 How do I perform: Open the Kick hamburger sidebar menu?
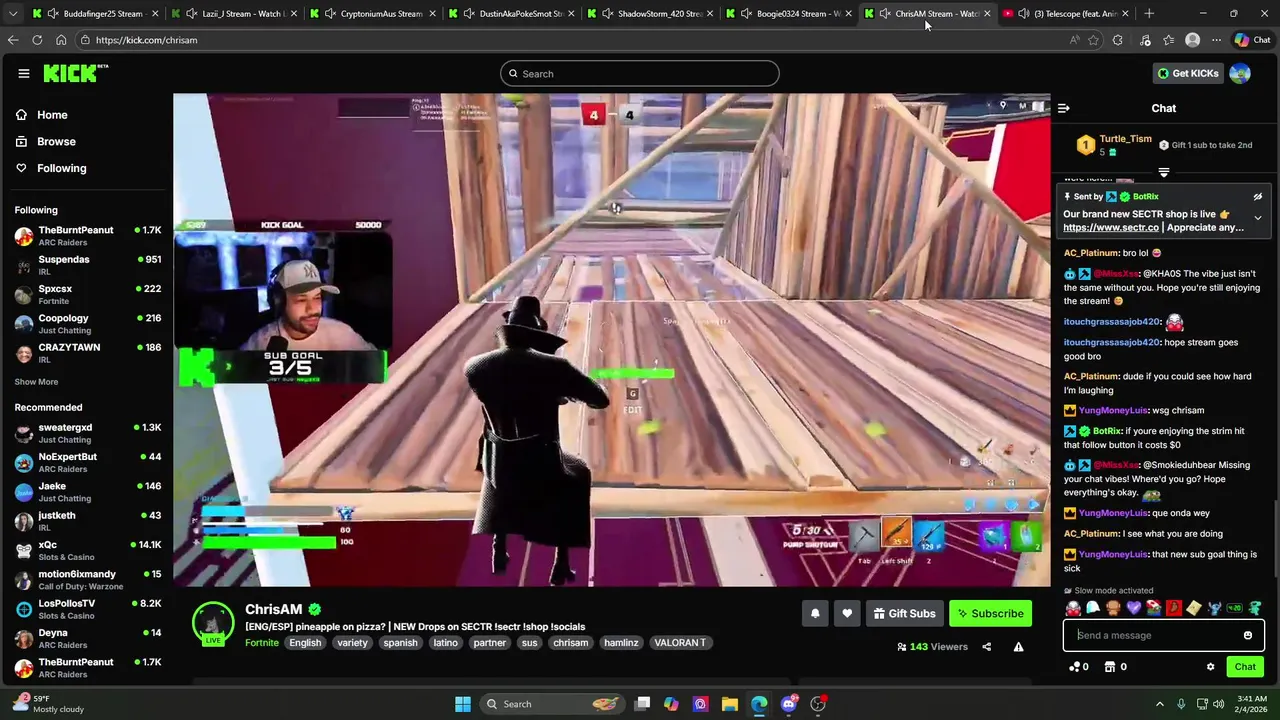[x=23, y=73]
